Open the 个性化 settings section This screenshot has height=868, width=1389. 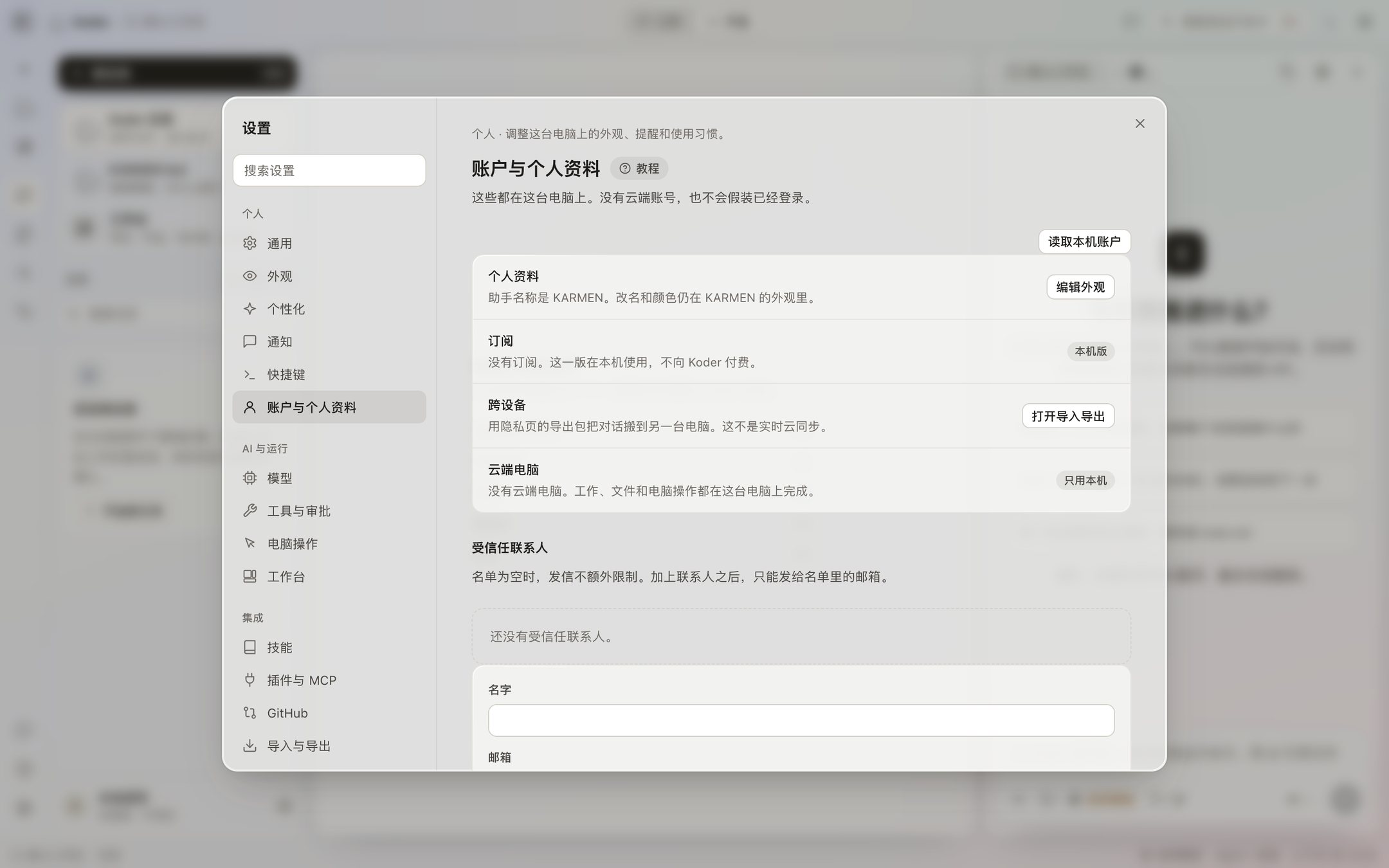tap(329, 309)
